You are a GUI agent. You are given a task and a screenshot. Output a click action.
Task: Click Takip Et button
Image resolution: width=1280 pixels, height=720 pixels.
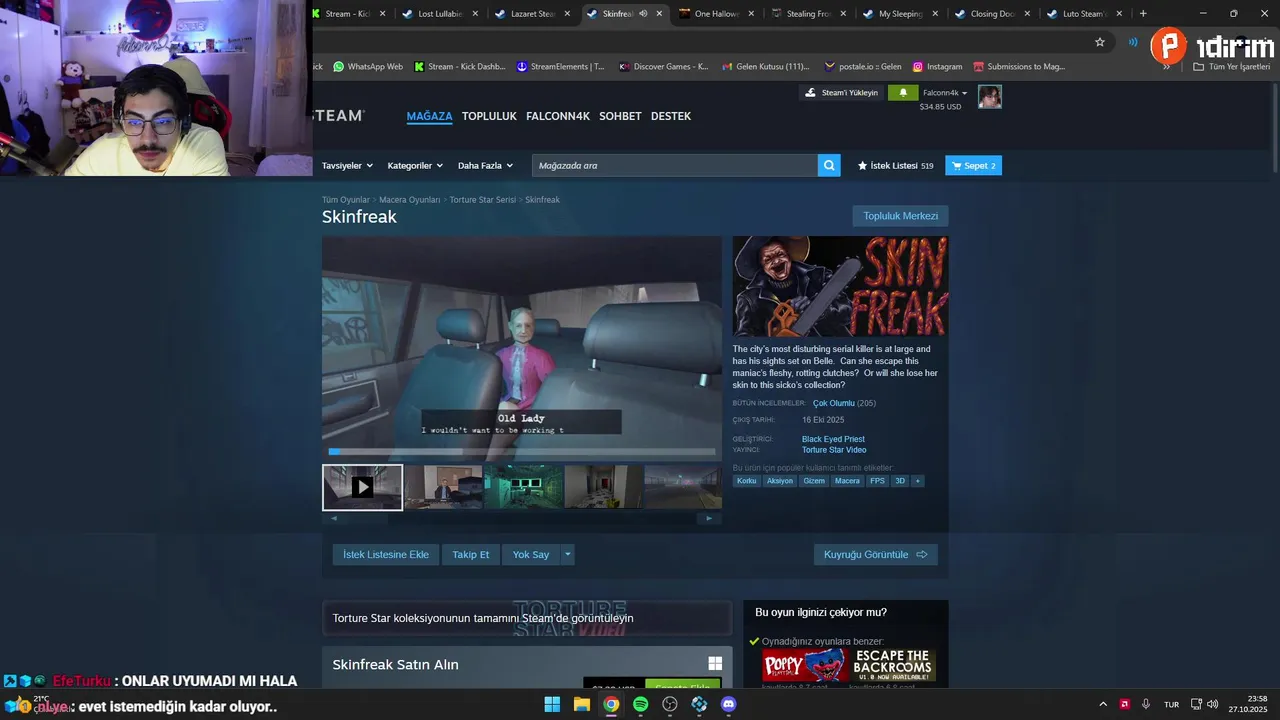click(x=471, y=554)
